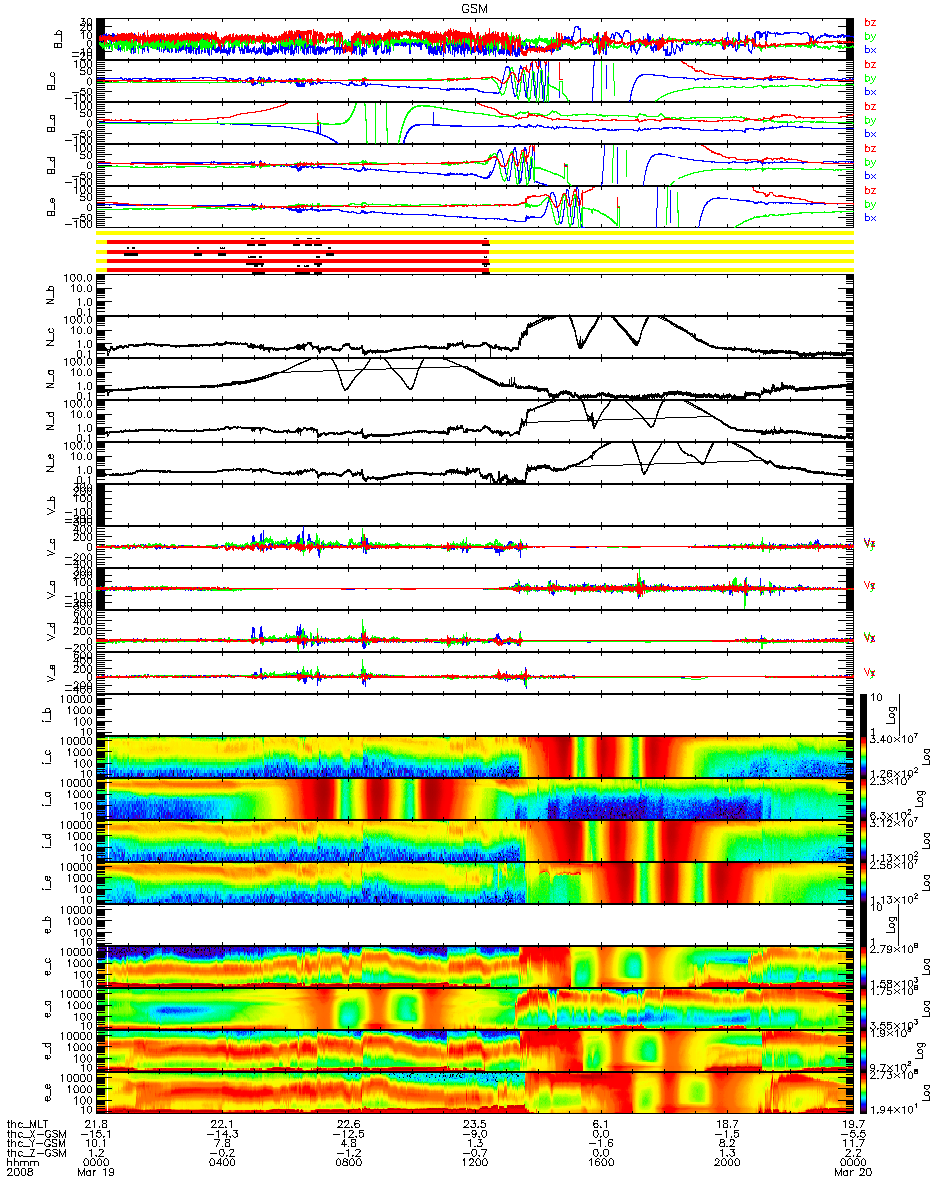Select the V_c velocity panel label
The height and width of the screenshot is (1200, 930).
click(x=49, y=547)
